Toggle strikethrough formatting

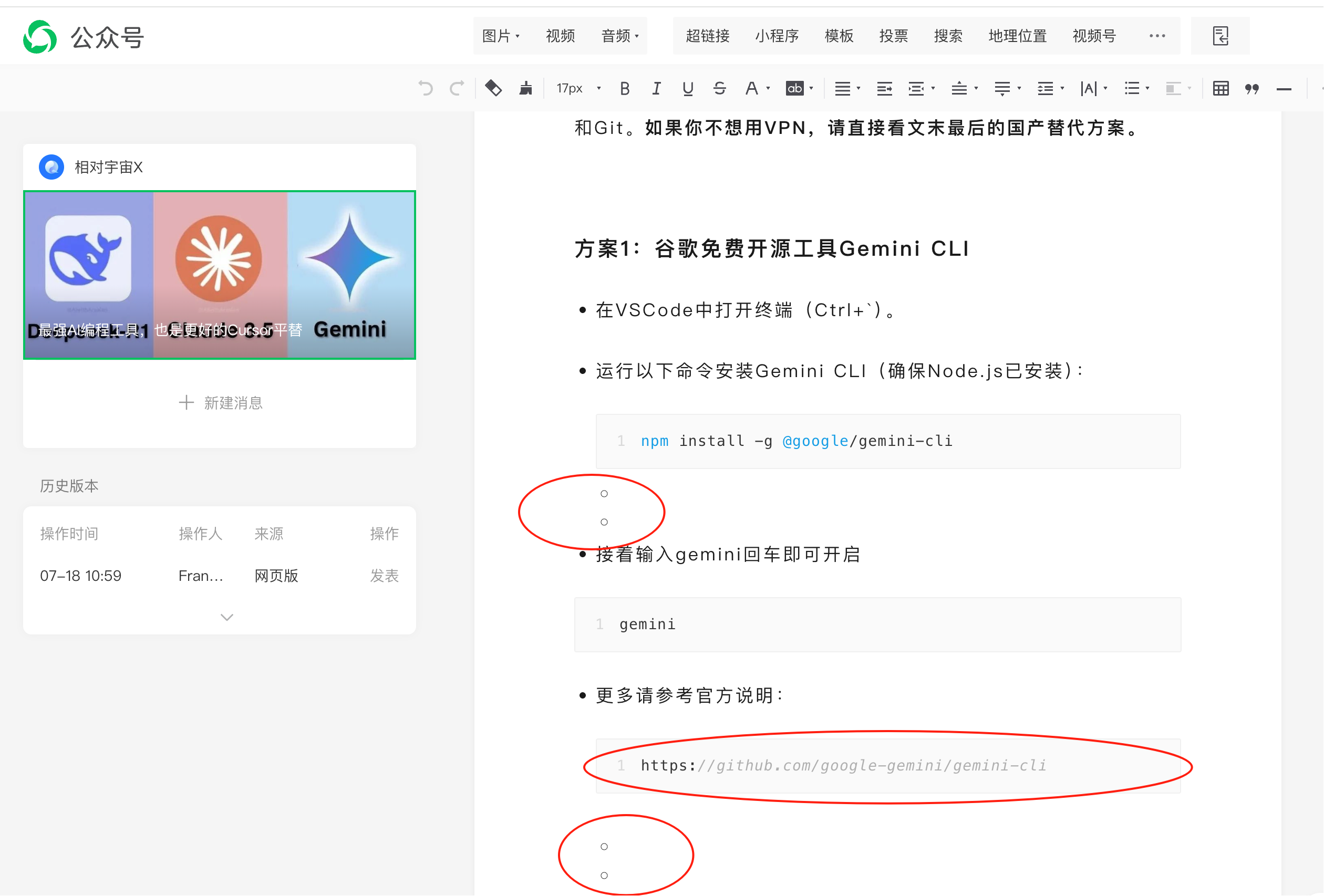click(x=720, y=88)
